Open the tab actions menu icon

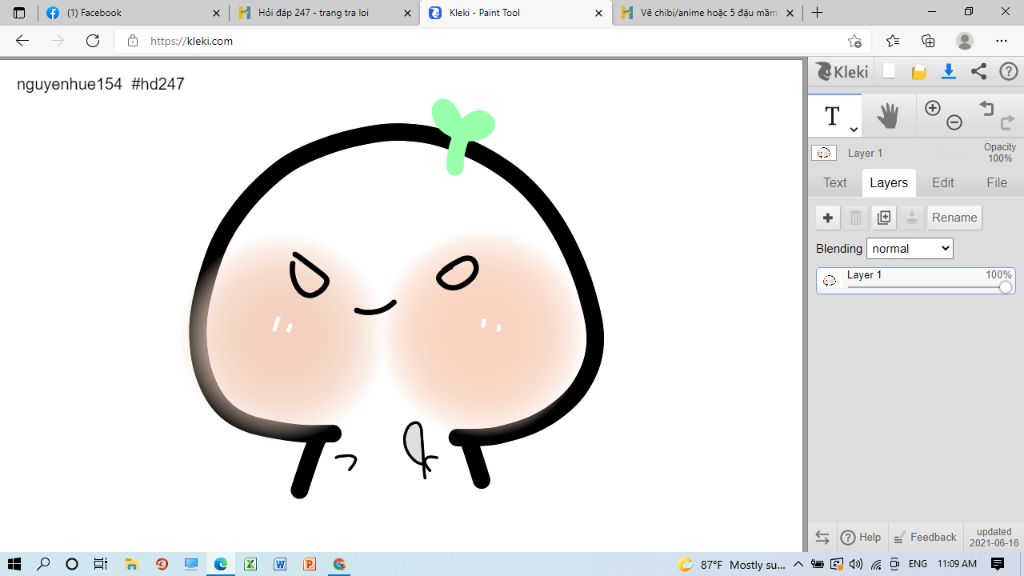point(19,12)
